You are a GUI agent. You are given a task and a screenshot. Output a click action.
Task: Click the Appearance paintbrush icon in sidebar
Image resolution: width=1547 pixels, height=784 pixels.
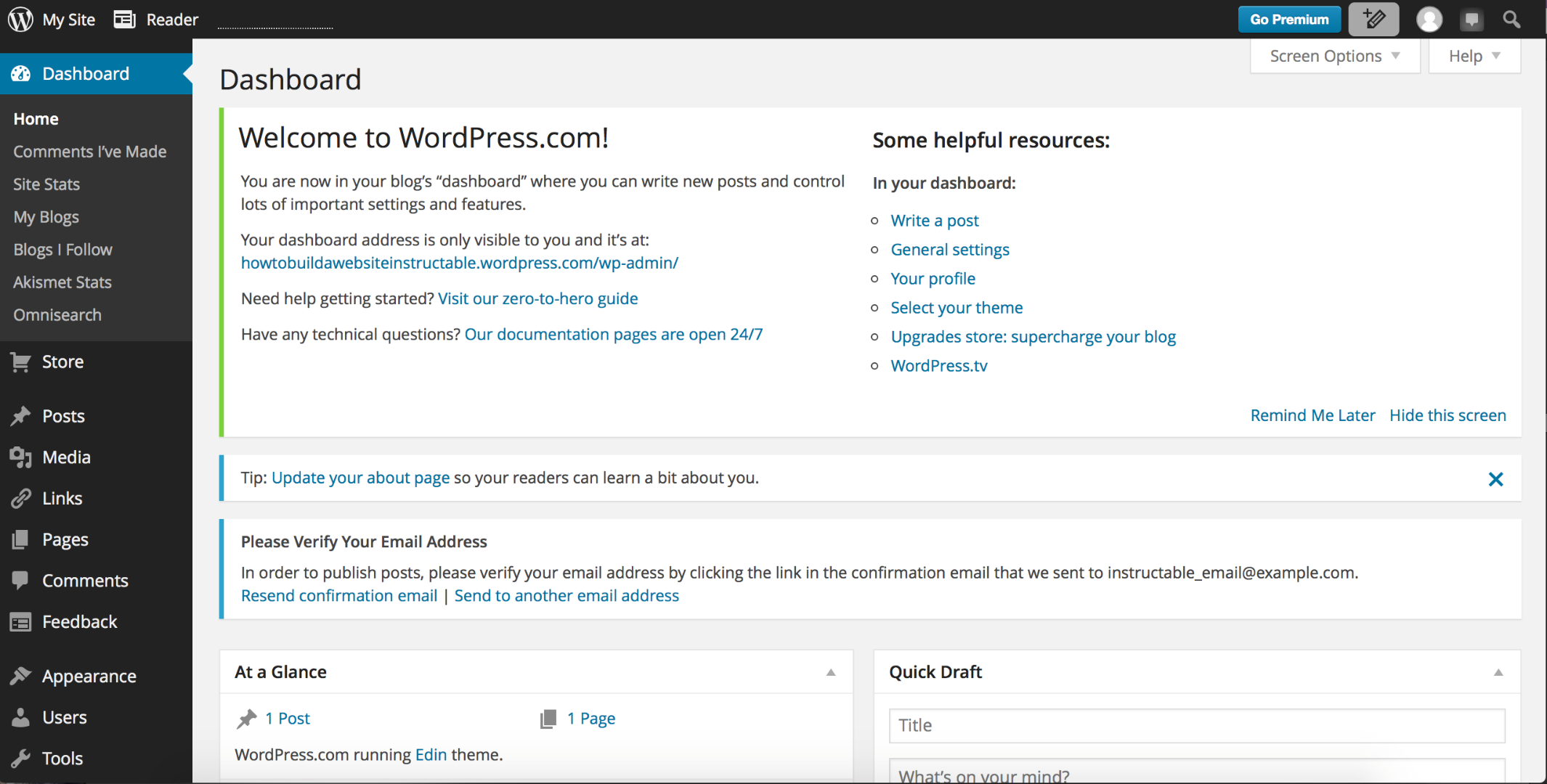(x=21, y=676)
